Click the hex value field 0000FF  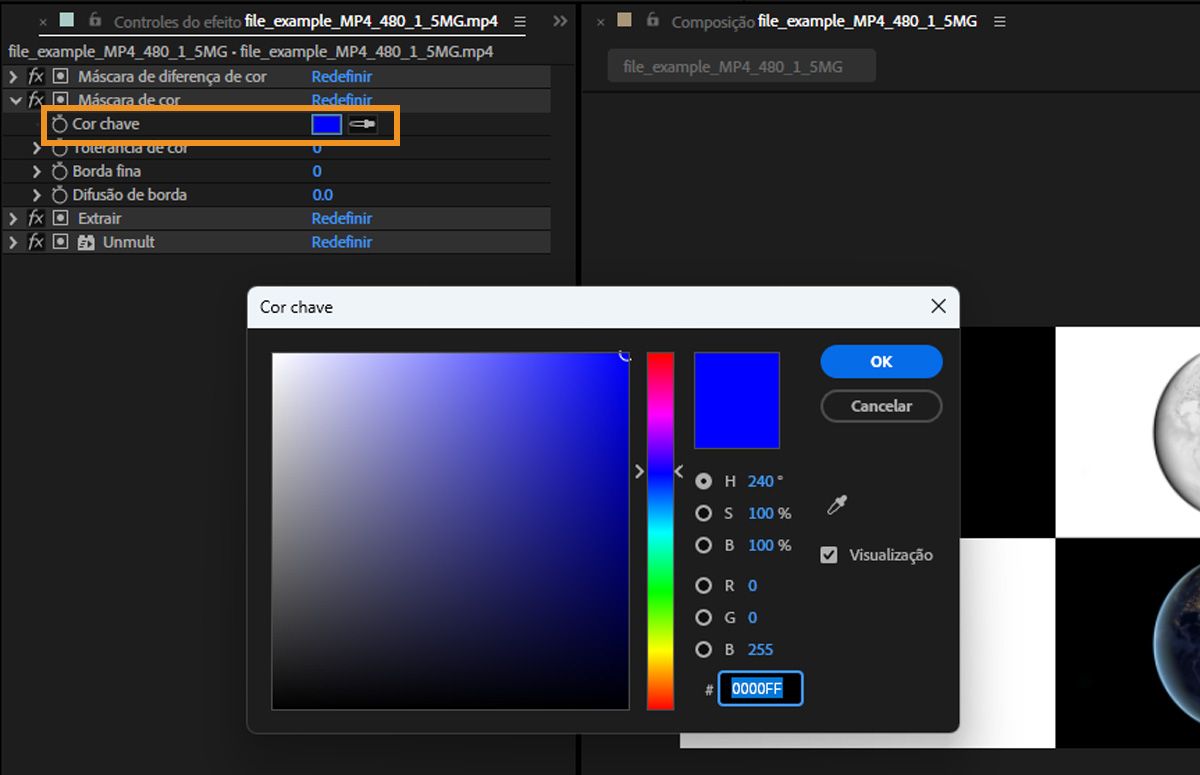760,689
